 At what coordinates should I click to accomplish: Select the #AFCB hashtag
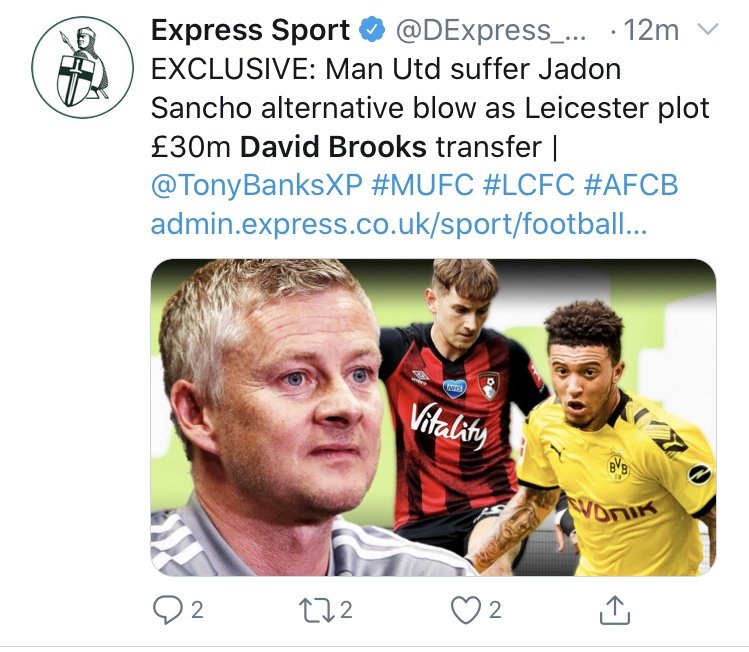point(631,184)
